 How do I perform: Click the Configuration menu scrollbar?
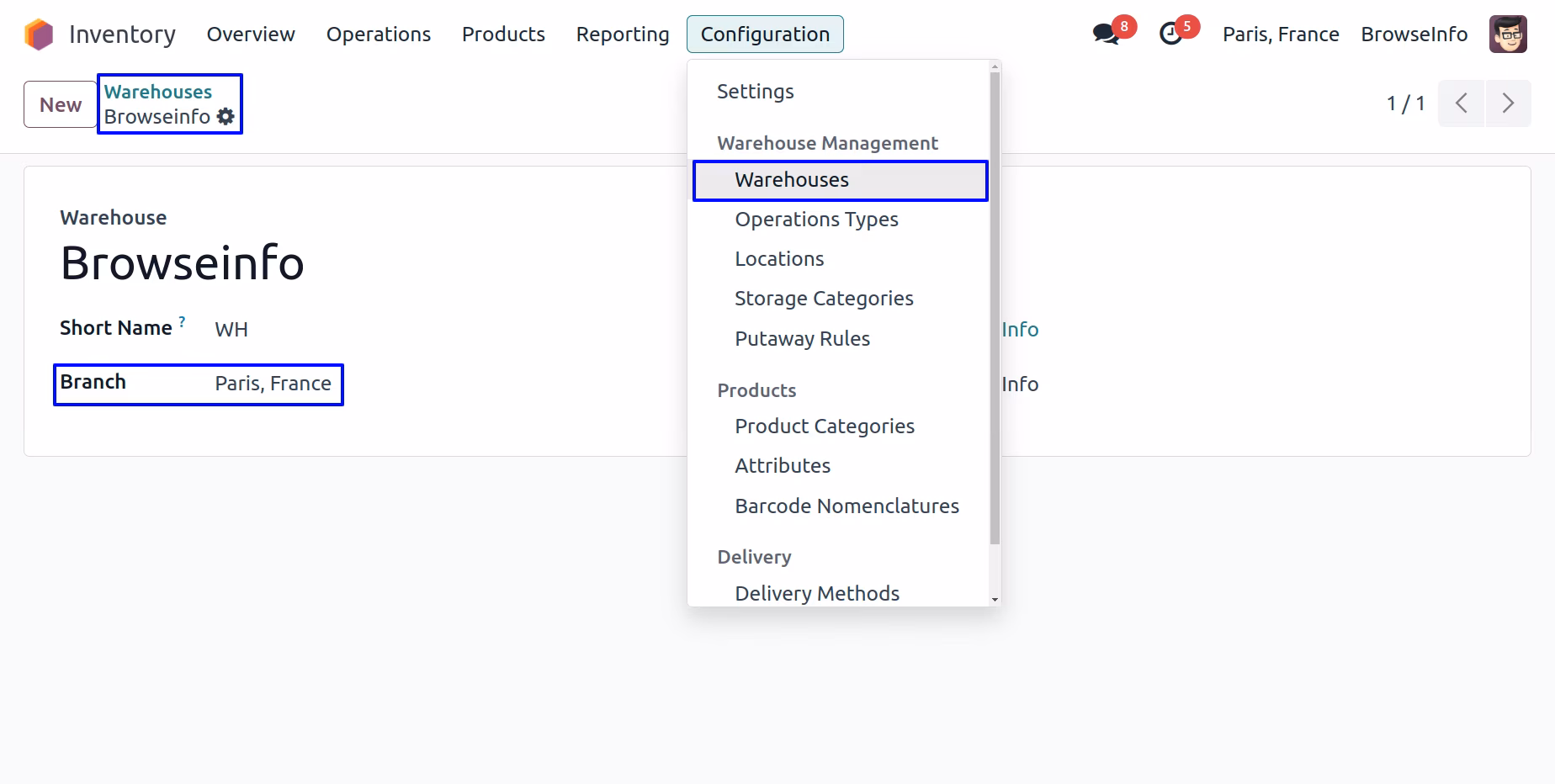click(x=995, y=308)
